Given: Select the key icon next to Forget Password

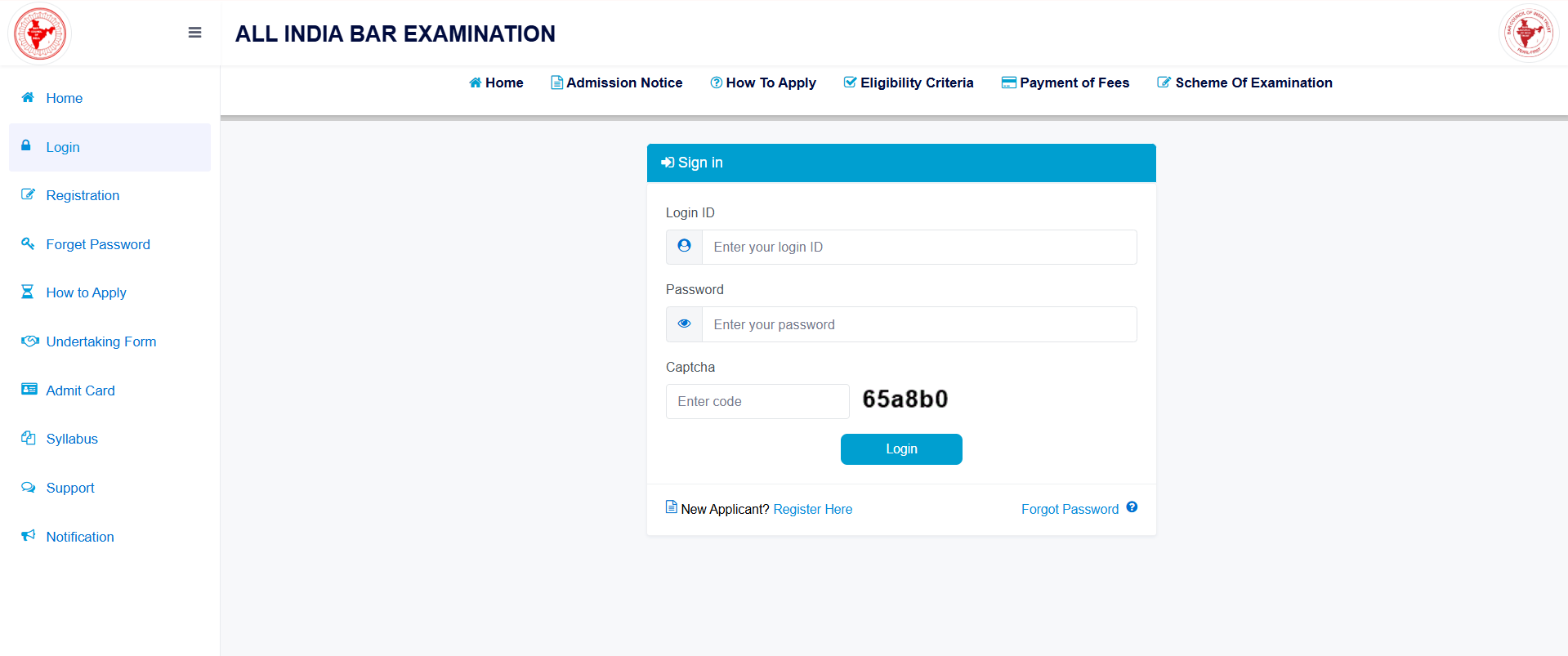Looking at the screenshot, I should 27,243.
